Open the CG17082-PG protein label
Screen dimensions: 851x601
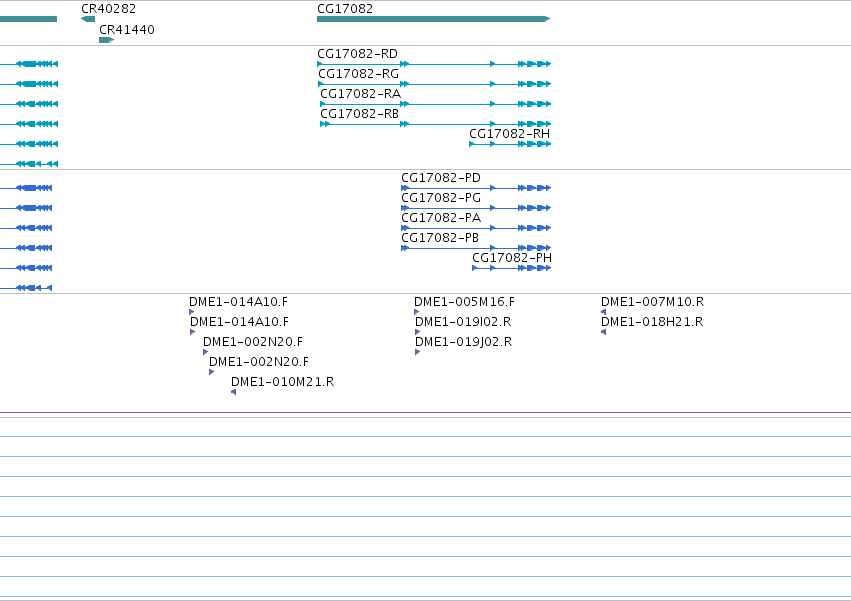pyautogui.click(x=441, y=198)
